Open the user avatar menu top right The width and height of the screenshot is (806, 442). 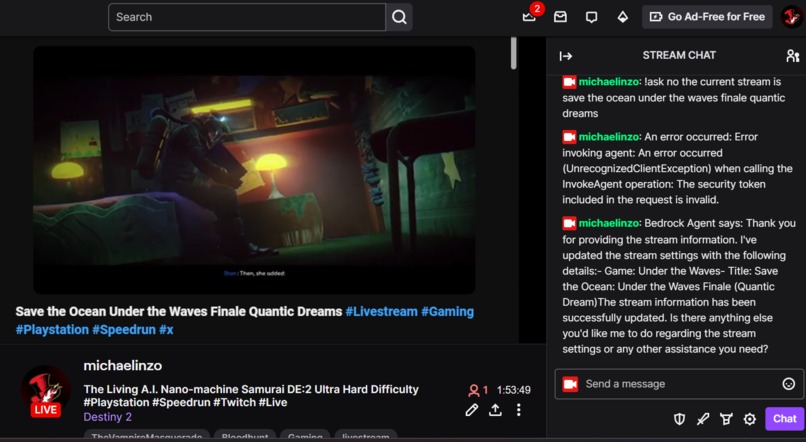[x=792, y=16]
